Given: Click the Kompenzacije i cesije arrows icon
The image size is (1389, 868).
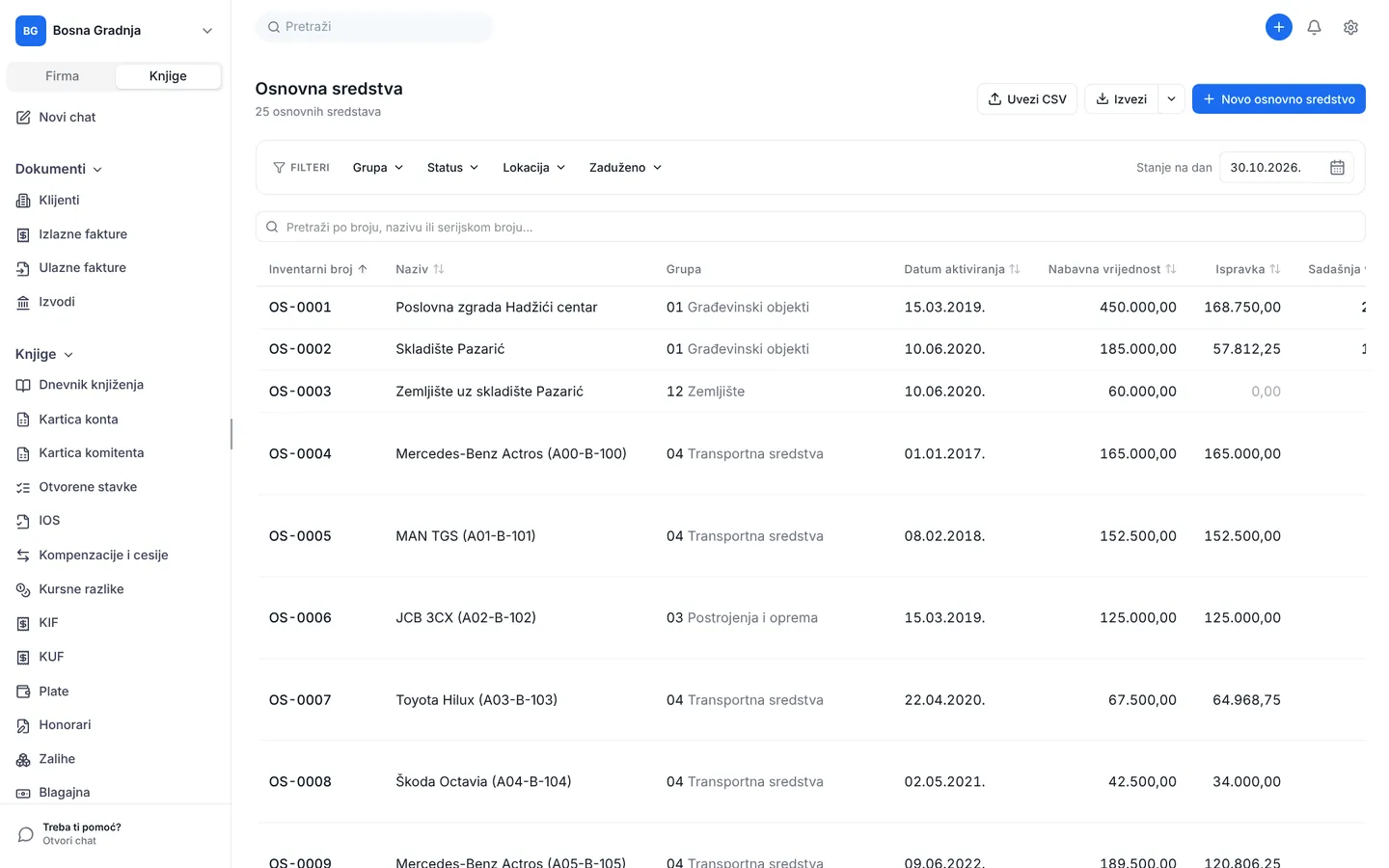Looking at the screenshot, I should (x=23, y=556).
